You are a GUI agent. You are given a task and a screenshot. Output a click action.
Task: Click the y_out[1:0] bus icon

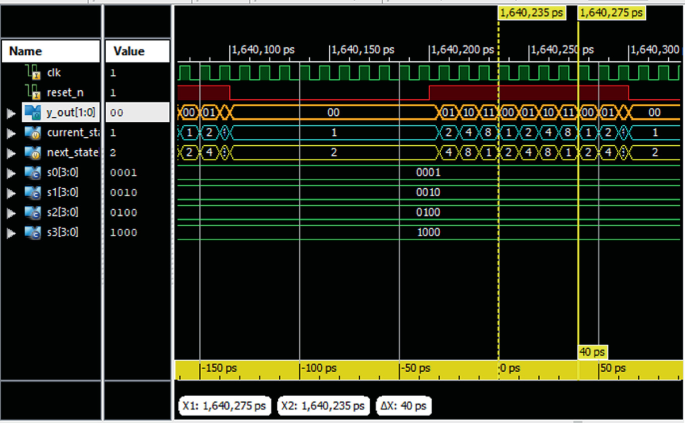tap(31, 112)
